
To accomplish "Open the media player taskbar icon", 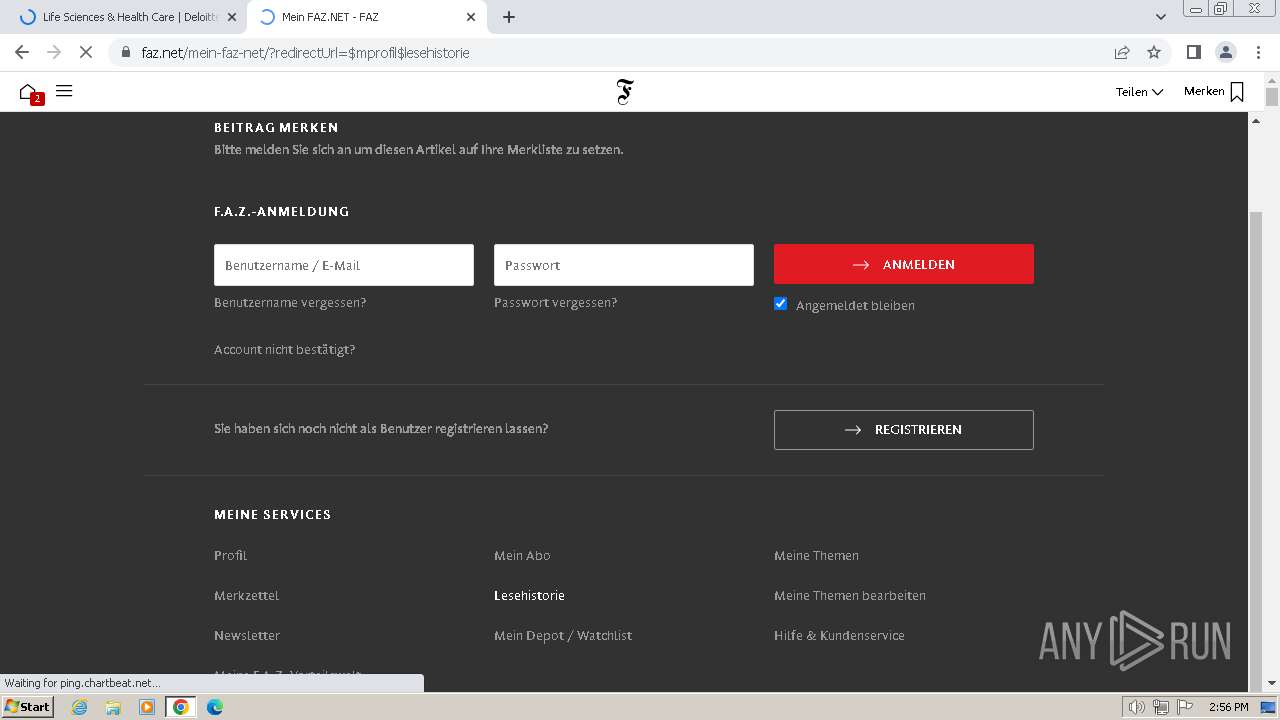I will (147, 707).
